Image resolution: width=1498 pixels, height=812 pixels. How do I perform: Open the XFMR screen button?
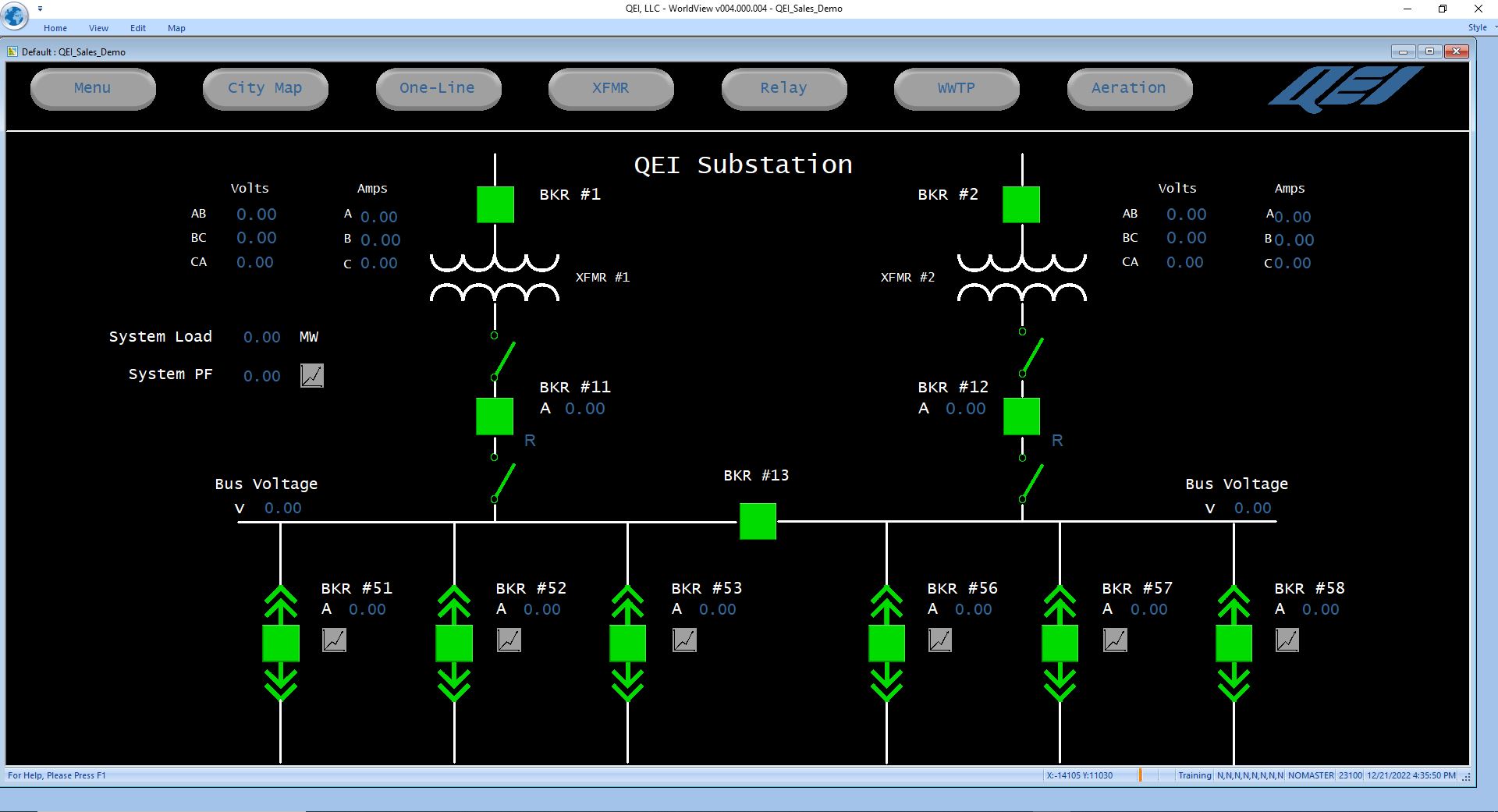tap(611, 88)
